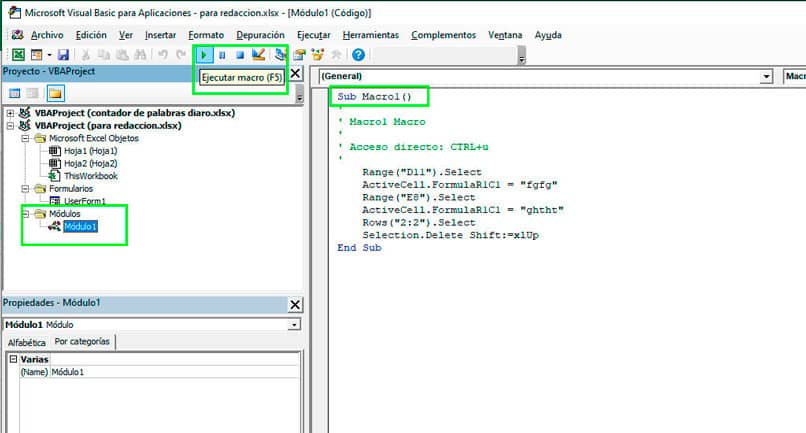Click the Save disk icon
806x433 pixels.
pos(63,55)
